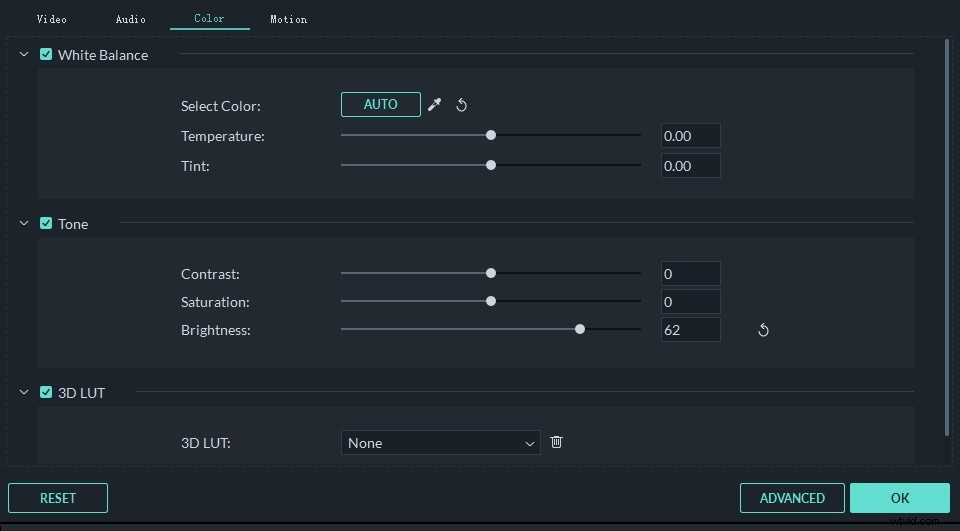Click the Brightness slider handle
The width and height of the screenshot is (960, 531).
pos(580,330)
